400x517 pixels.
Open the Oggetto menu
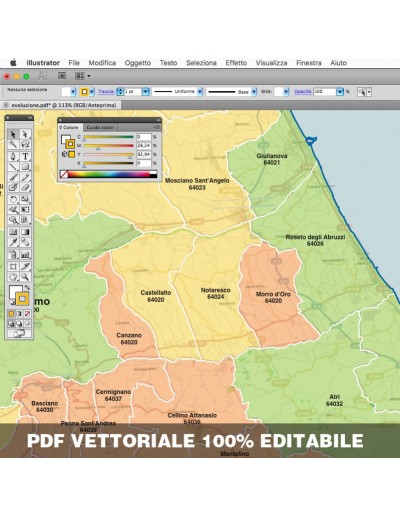[138, 63]
